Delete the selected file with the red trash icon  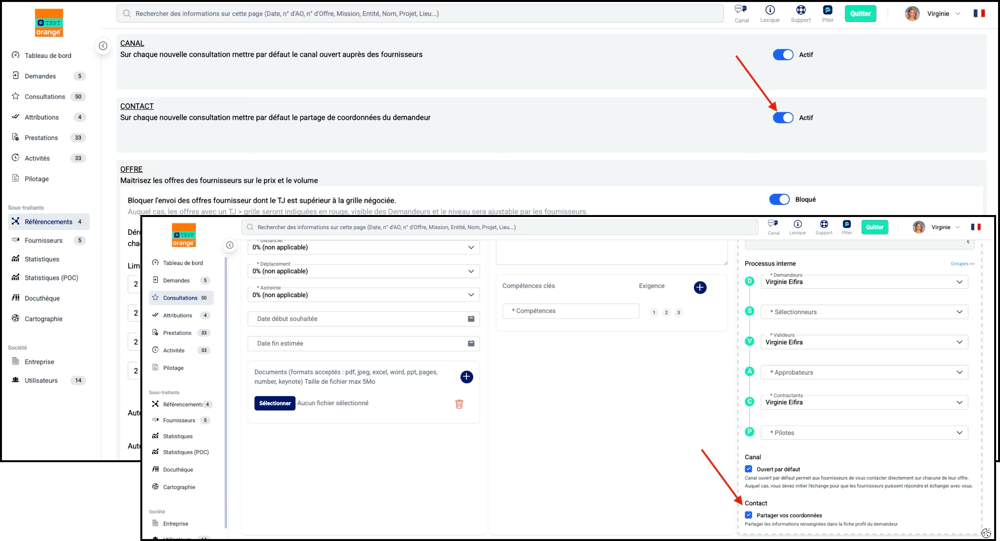point(459,404)
